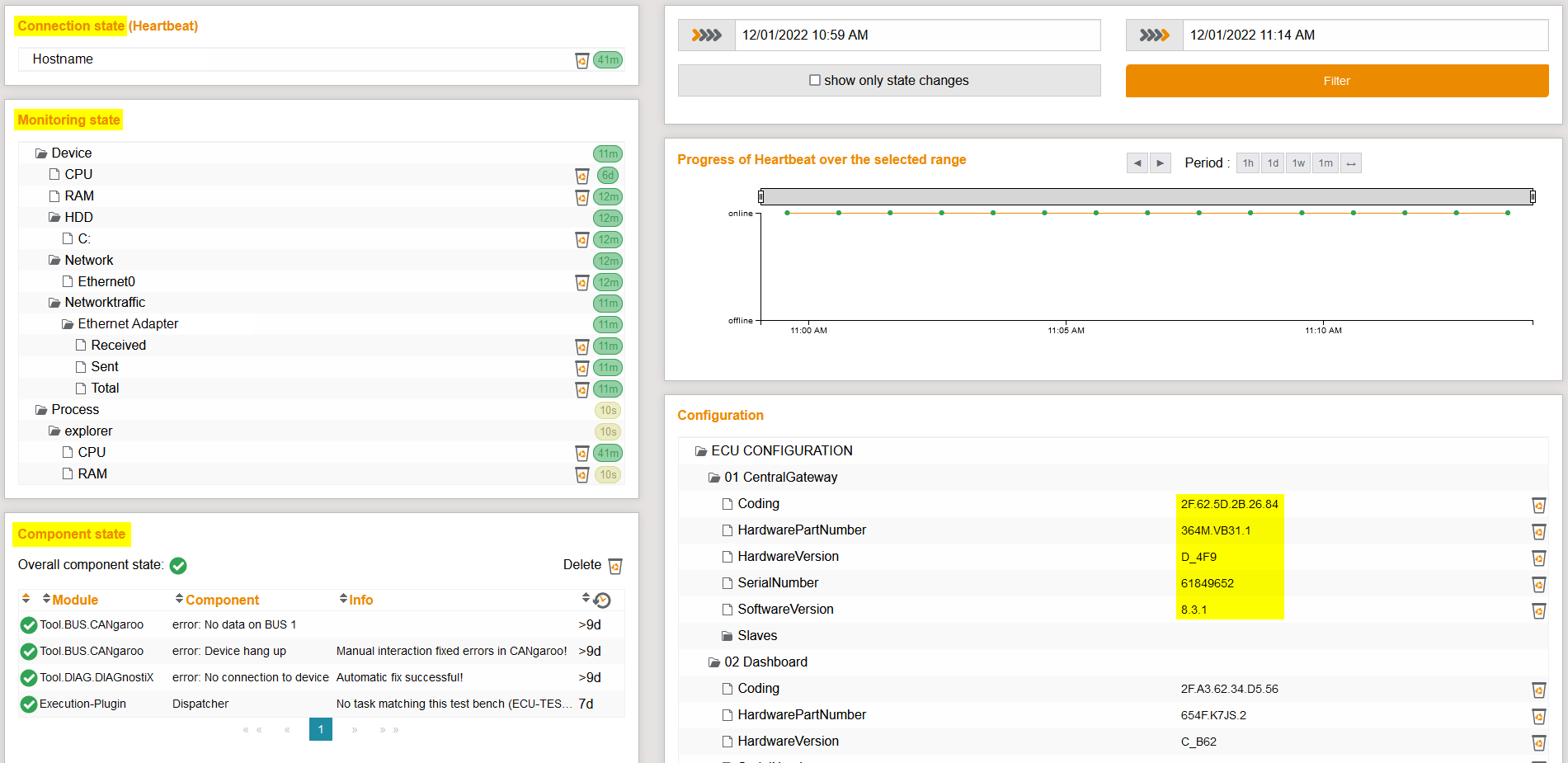Screen dimensions: 1568x763
Task: Click trash icon next to Ethernet0
Action: (582, 283)
